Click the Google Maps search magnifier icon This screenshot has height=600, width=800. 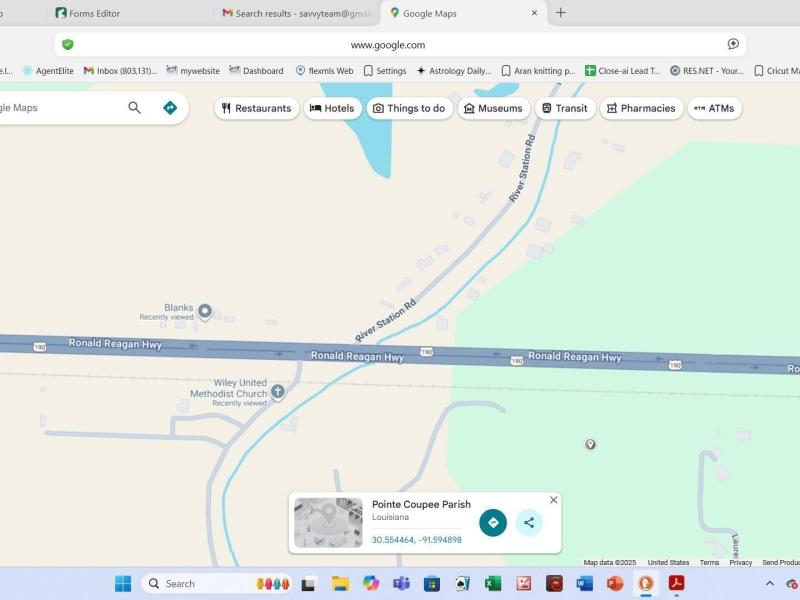[134, 108]
